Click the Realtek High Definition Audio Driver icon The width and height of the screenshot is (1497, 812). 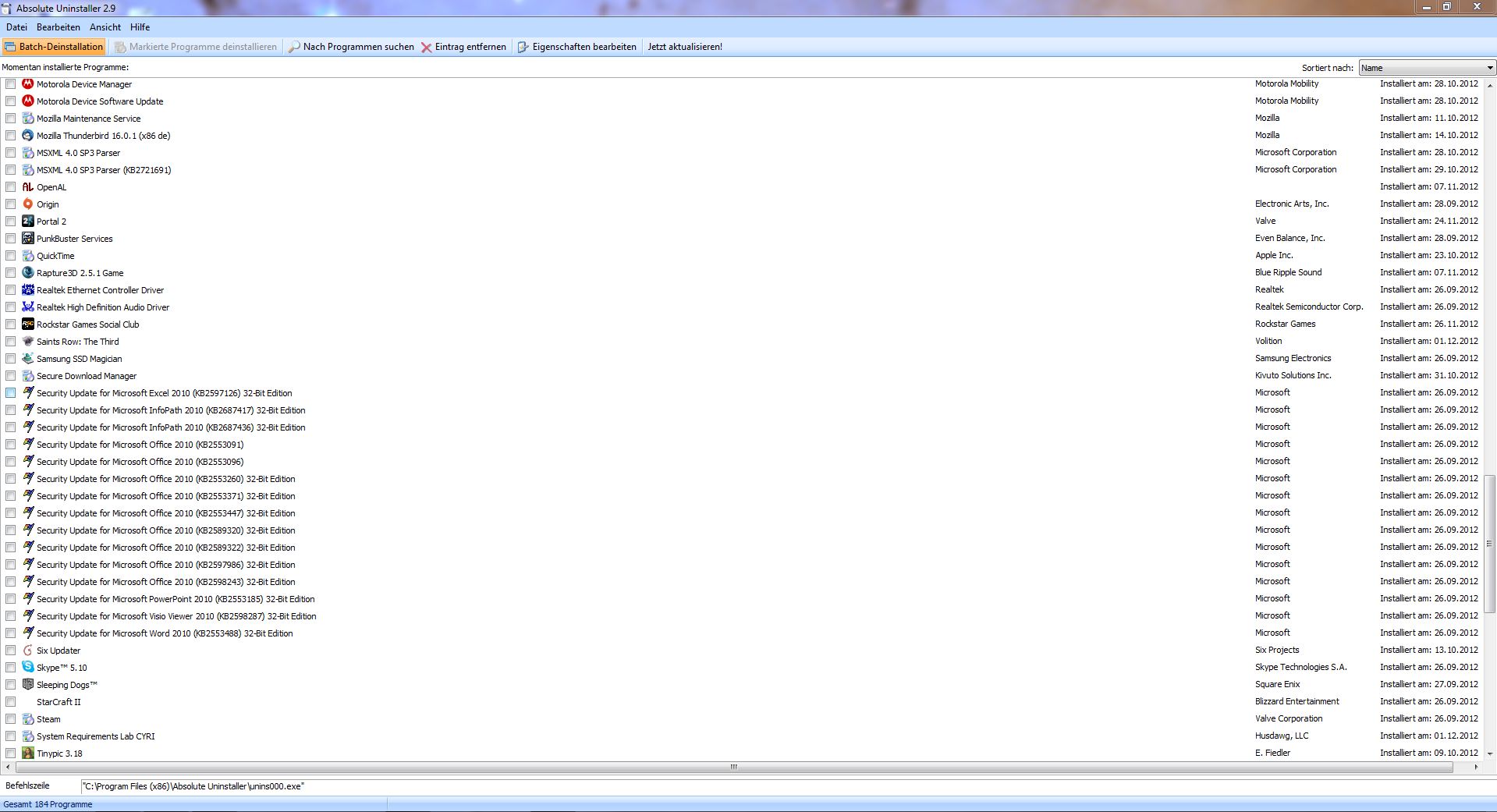click(28, 307)
